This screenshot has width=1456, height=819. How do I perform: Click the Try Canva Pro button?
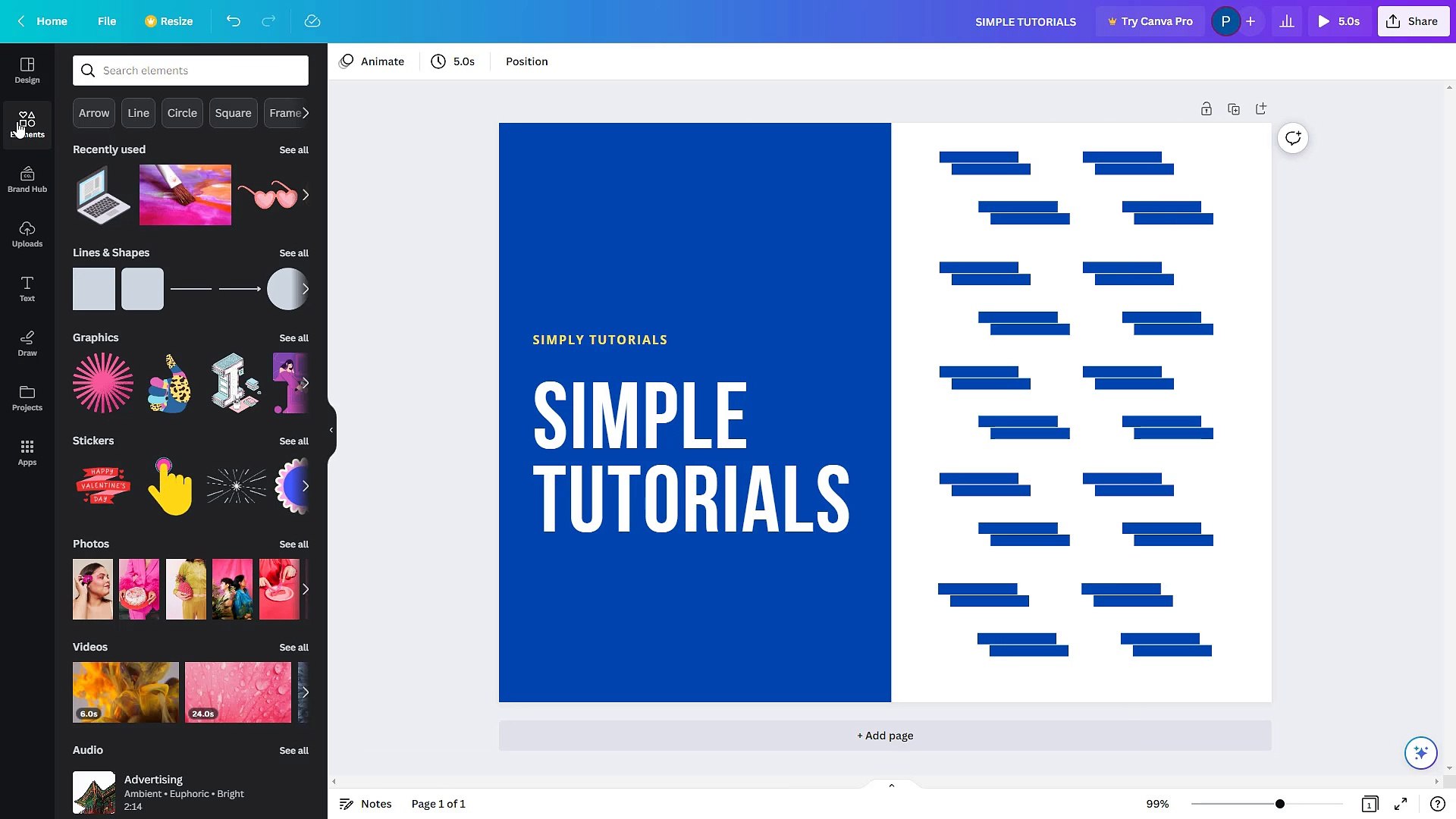pyautogui.click(x=1150, y=21)
